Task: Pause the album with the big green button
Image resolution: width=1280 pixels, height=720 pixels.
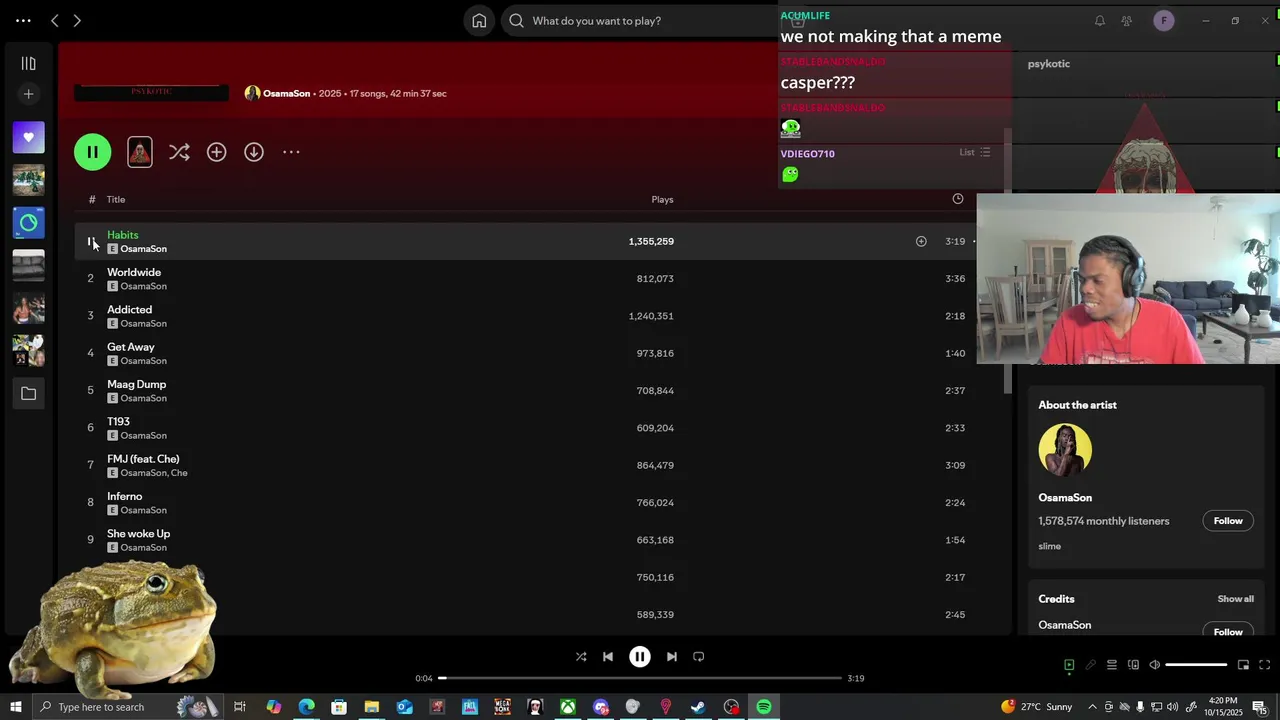Action: click(x=92, y=152)
